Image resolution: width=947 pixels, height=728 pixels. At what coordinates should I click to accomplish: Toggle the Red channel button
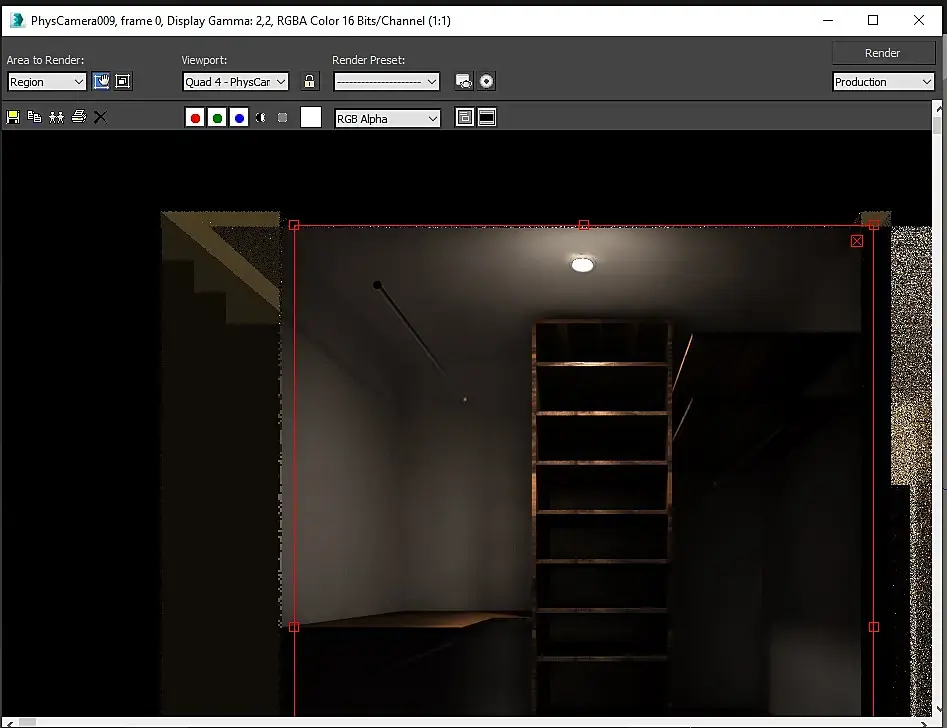[x=194, y=118]
